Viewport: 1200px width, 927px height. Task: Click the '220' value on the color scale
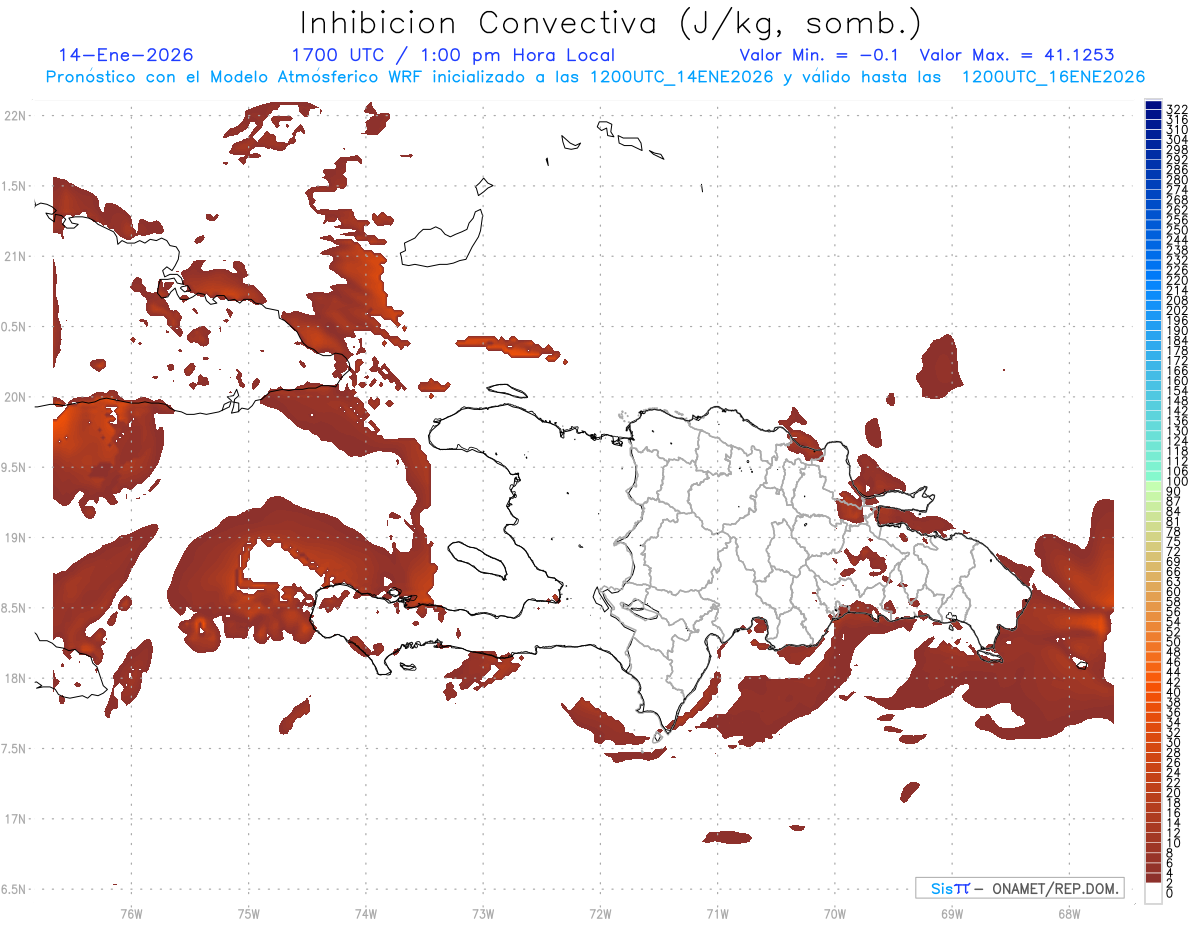pos(1177,280)
